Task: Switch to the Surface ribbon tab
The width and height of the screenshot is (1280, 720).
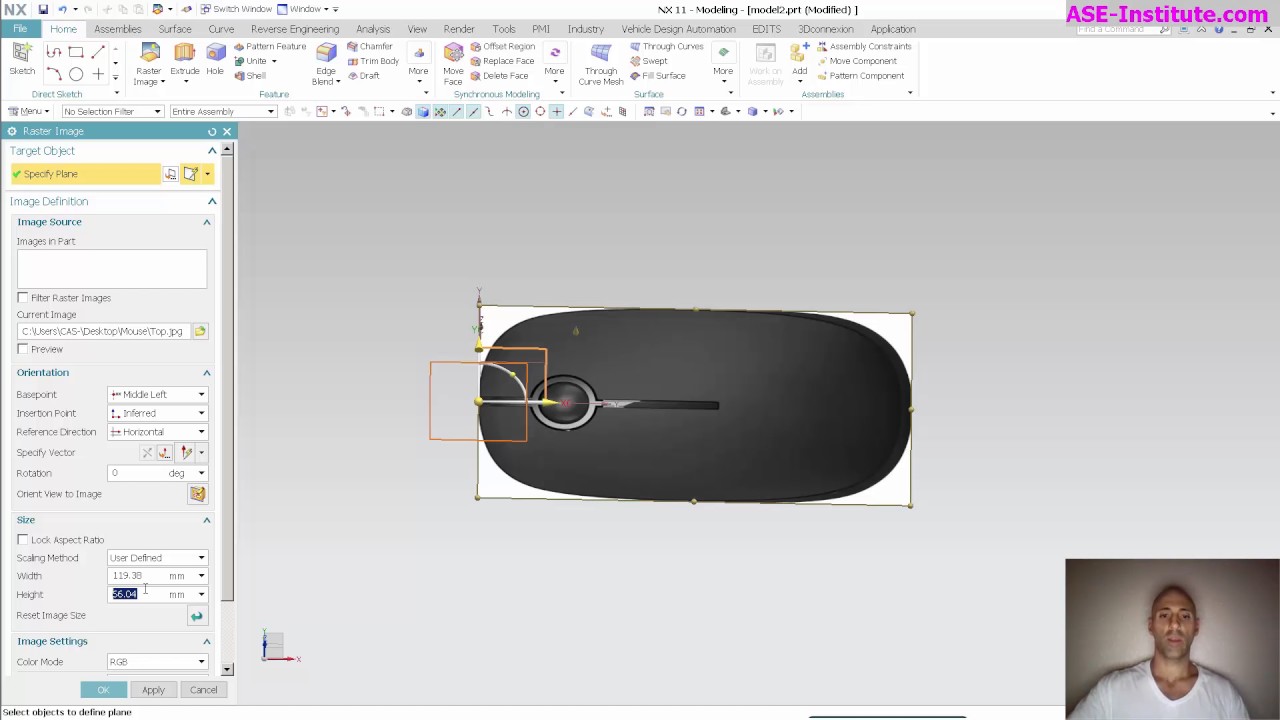Action: (x=174, y=29)
